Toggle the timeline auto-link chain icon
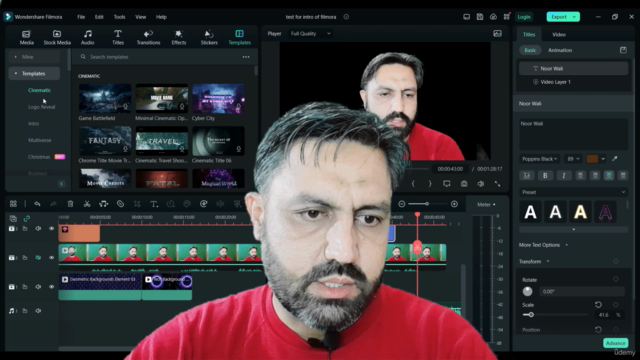 coord(27,218)
